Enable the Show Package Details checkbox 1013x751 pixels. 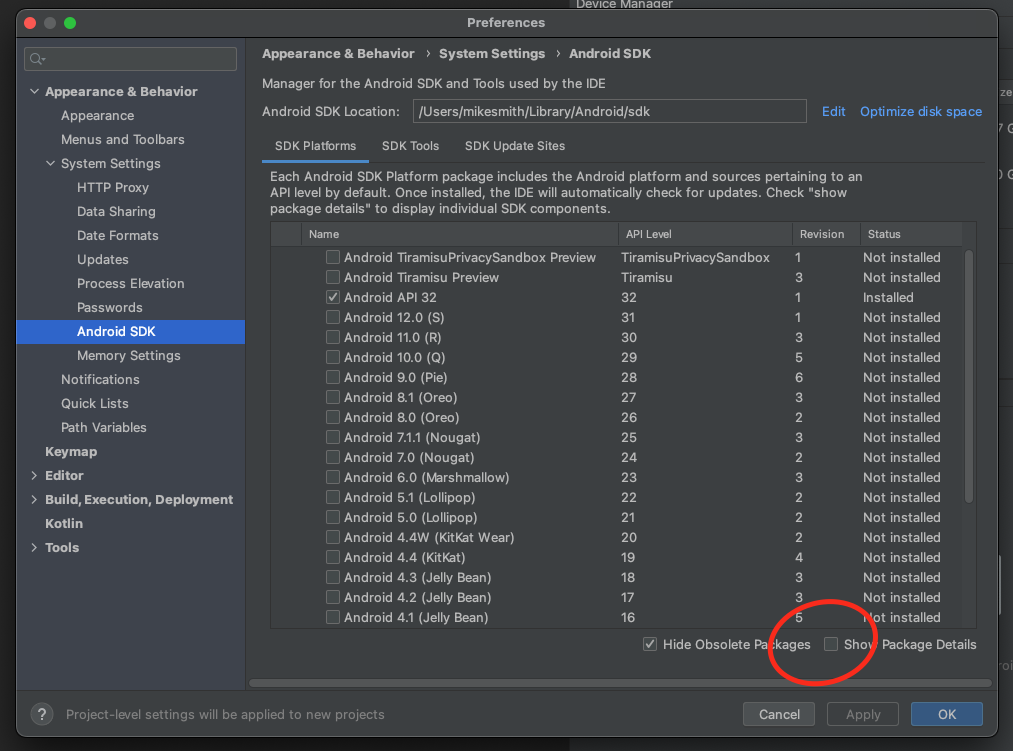831,644
